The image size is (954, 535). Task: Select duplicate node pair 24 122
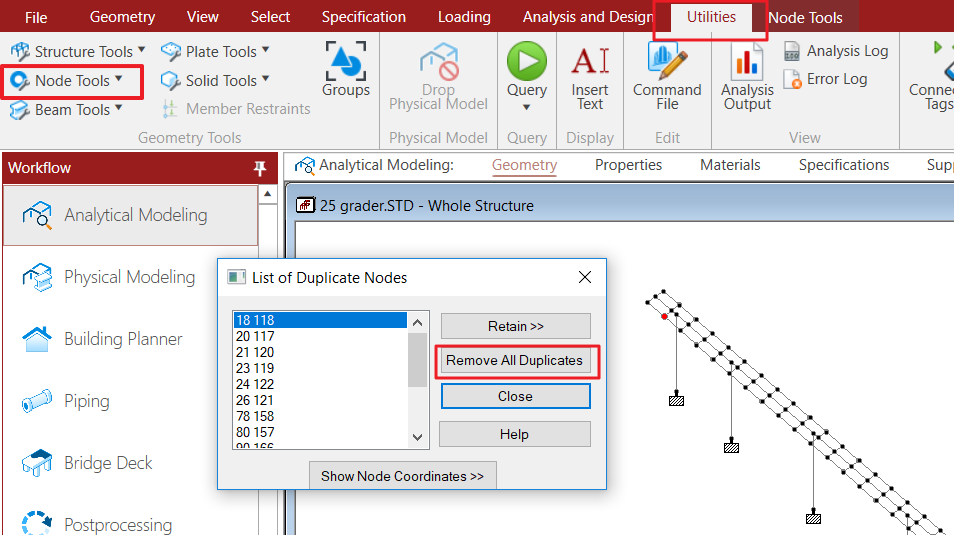(x=320, y=384)
